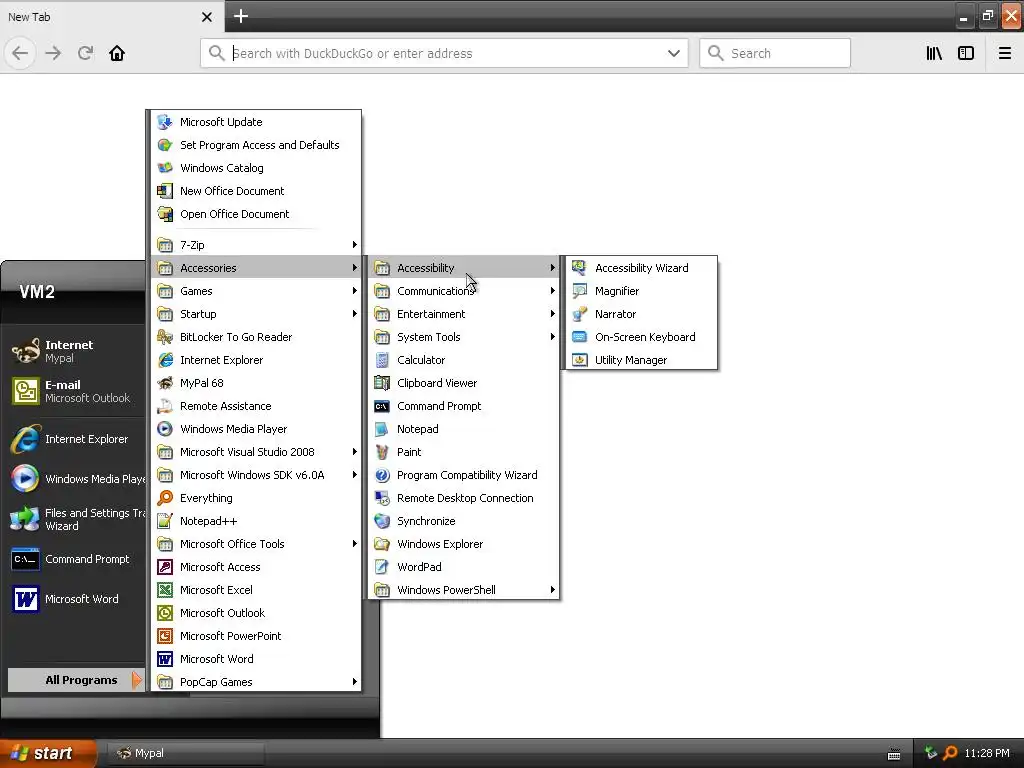Viewport: 1024px width, 768px height.
Task: Launch Accessibility Wizard
Action: (642, 268)
